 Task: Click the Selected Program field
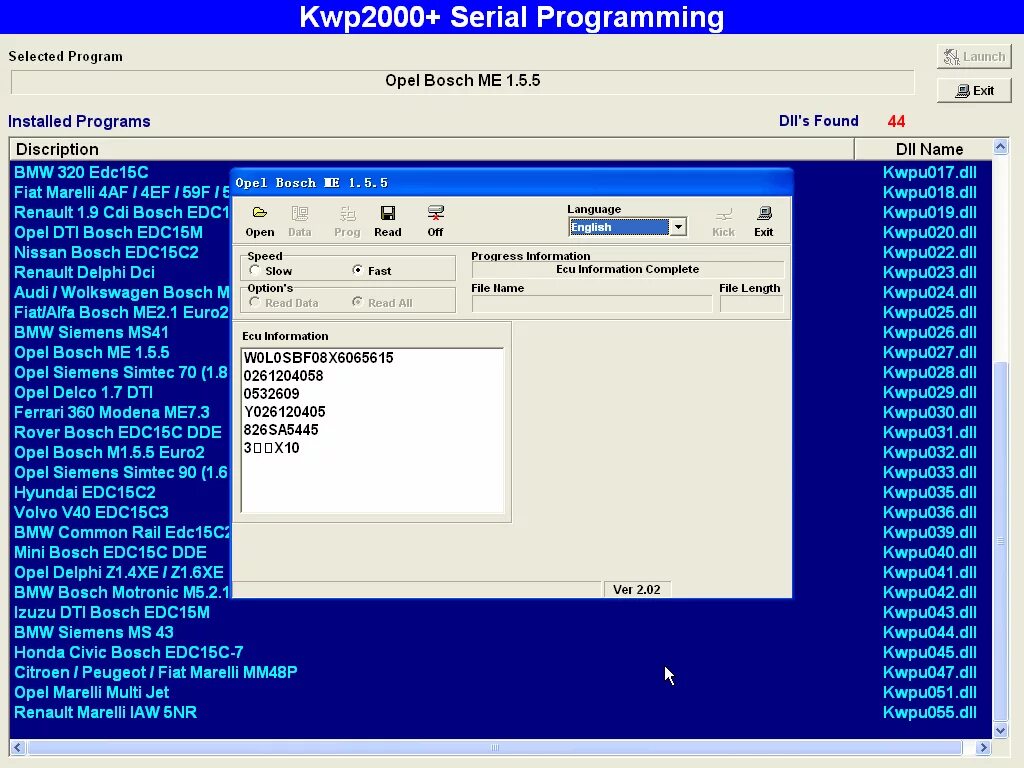[462, 81]
